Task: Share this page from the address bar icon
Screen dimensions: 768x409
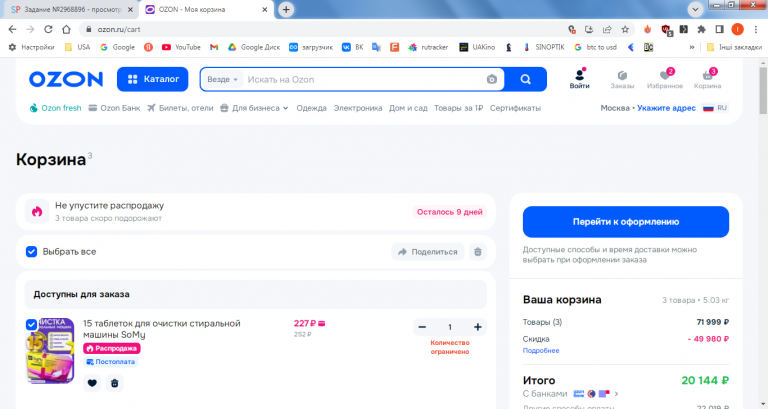Action: click(607, 29)
